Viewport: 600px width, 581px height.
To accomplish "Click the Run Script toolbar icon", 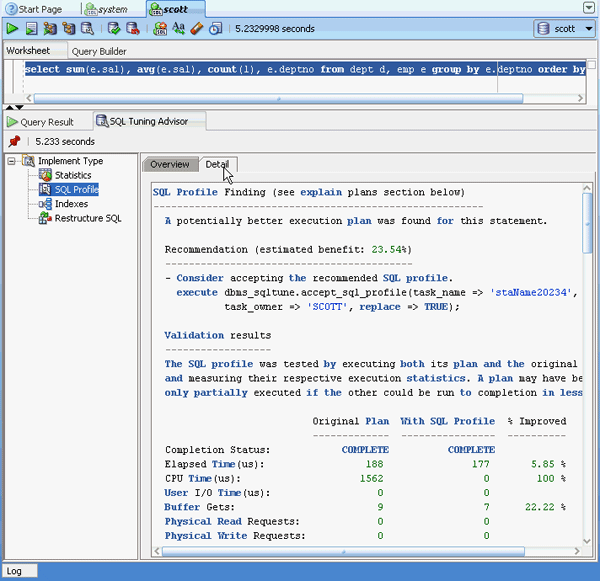I will pyautogui.click(x=31, y=29).
